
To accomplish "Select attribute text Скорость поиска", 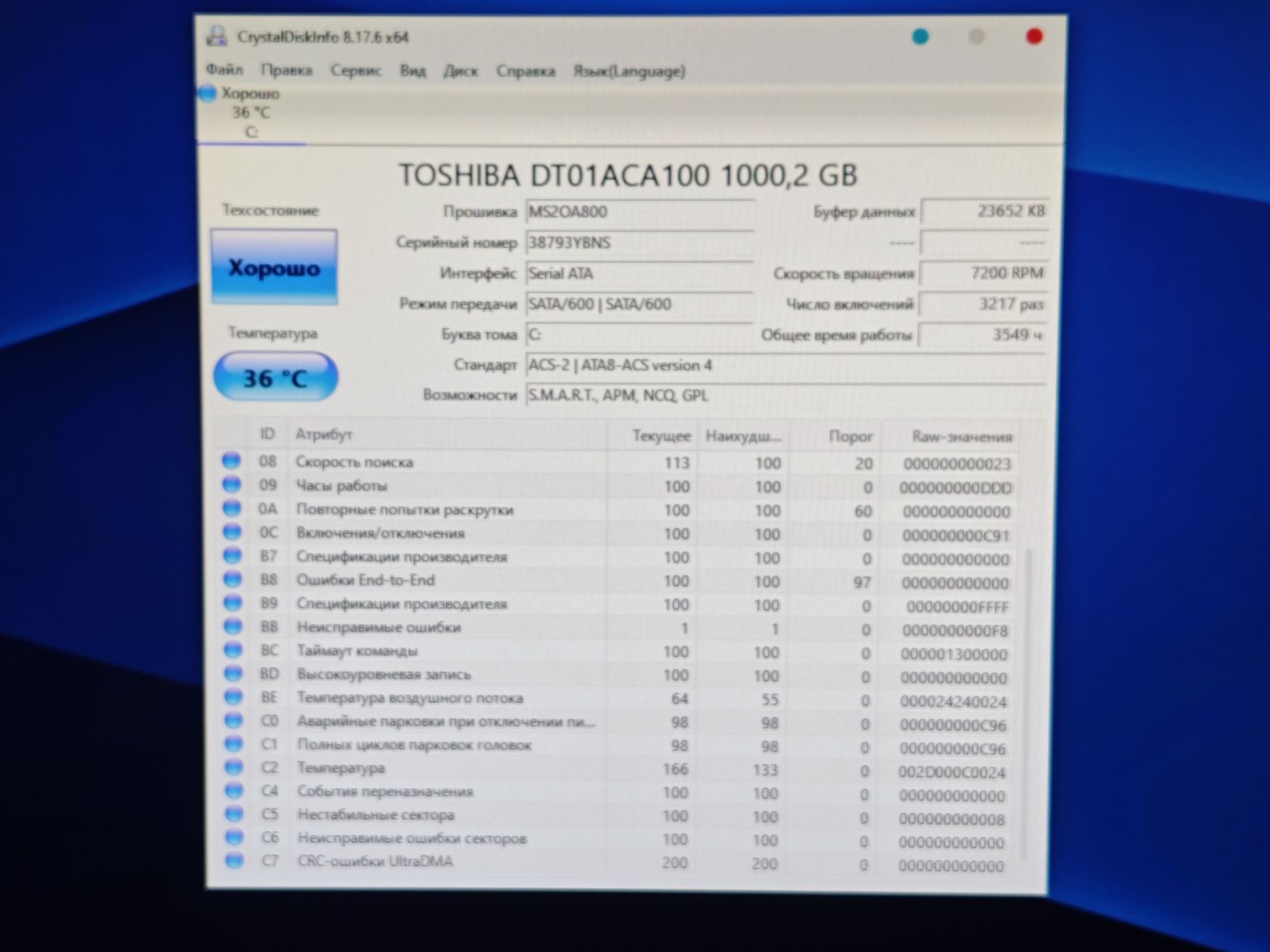I will (x=354, y=462).
